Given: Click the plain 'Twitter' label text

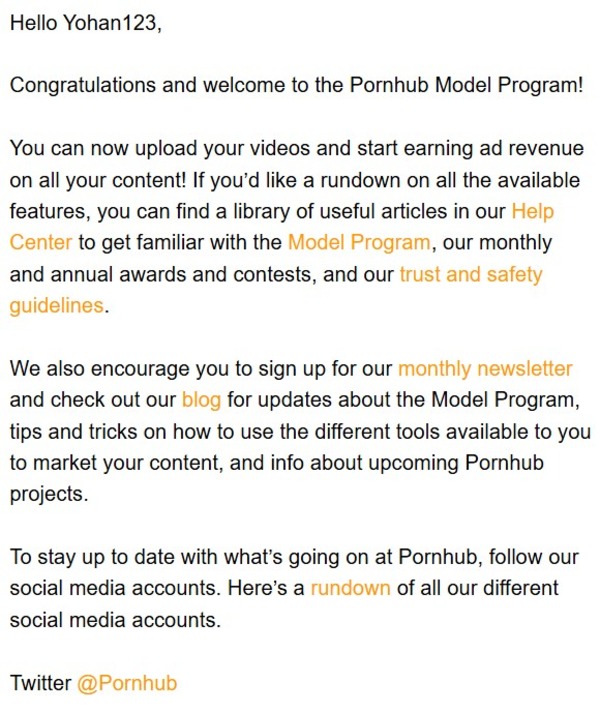Looking at the screenshot, I should (x=40, y=684).
